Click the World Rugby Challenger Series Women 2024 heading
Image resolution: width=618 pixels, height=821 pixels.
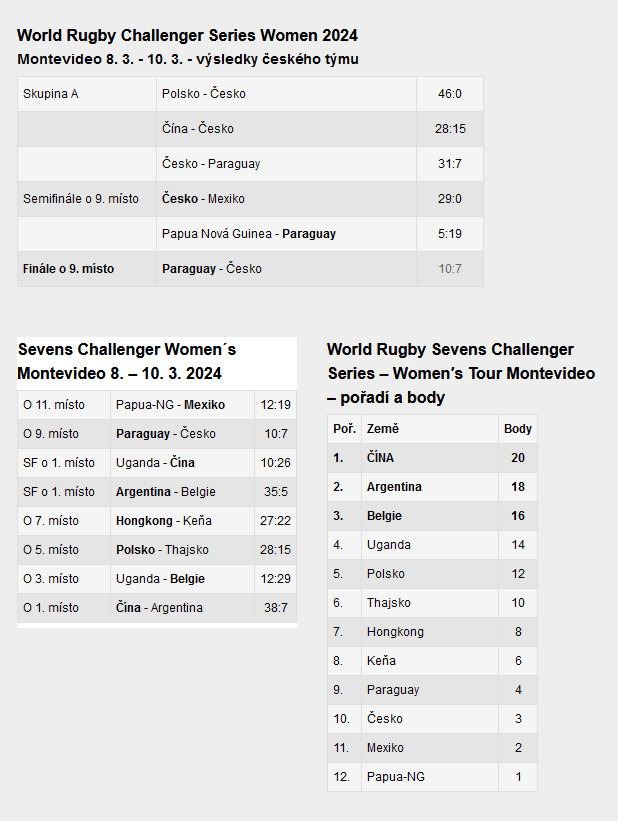tap(187, 36)
